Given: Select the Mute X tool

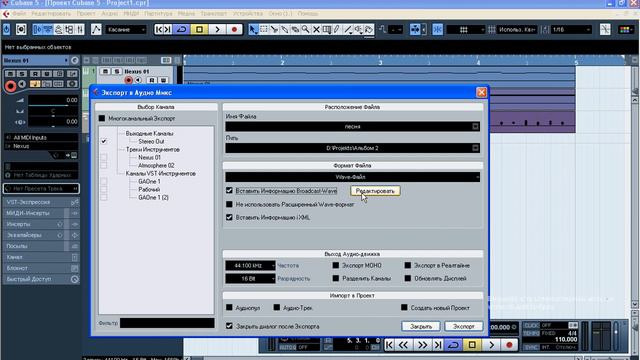Looking at the screenshot, I should click(316, 29).
